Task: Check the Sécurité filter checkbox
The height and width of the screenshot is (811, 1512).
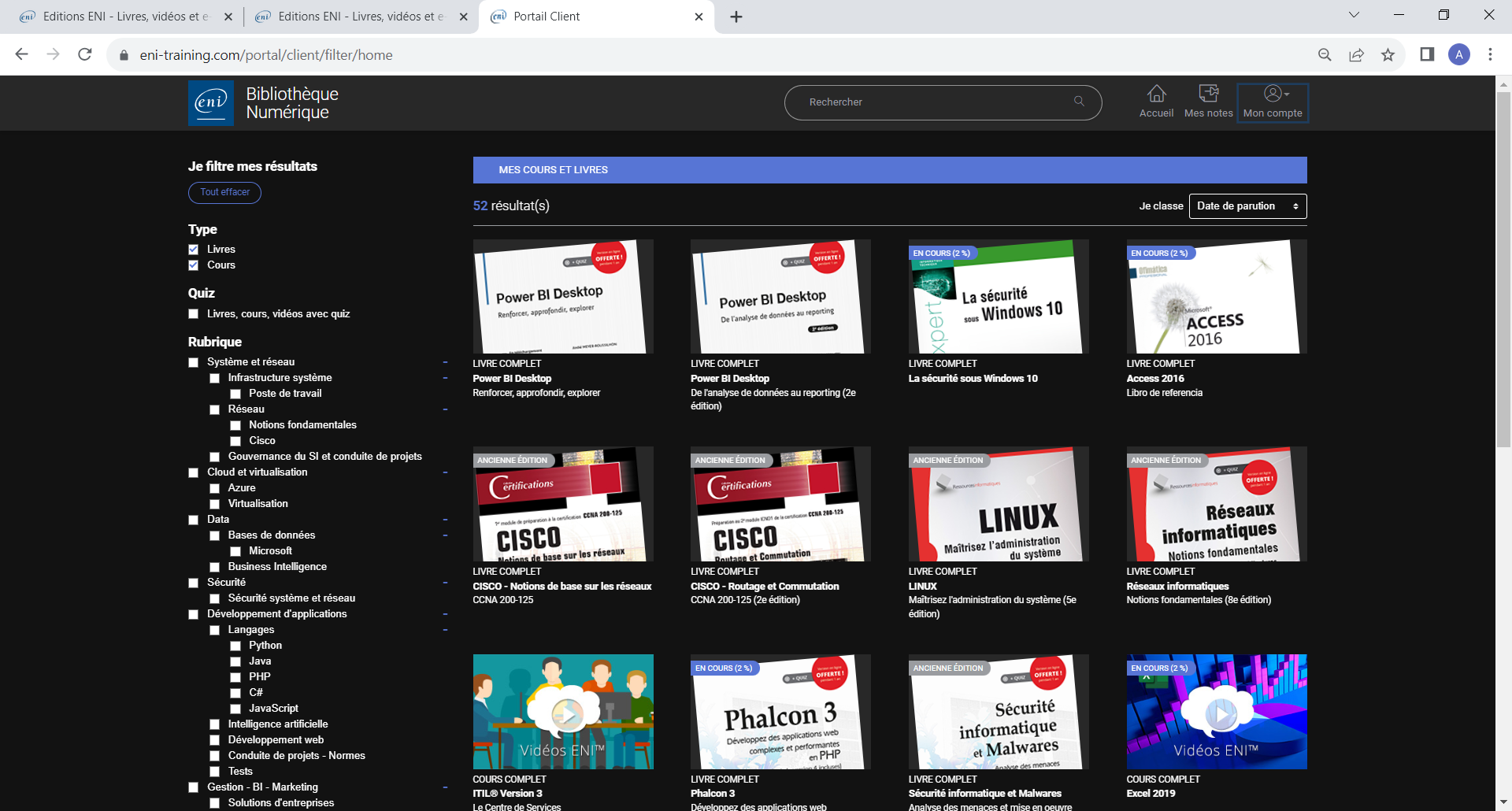Action: coord(194,583)
